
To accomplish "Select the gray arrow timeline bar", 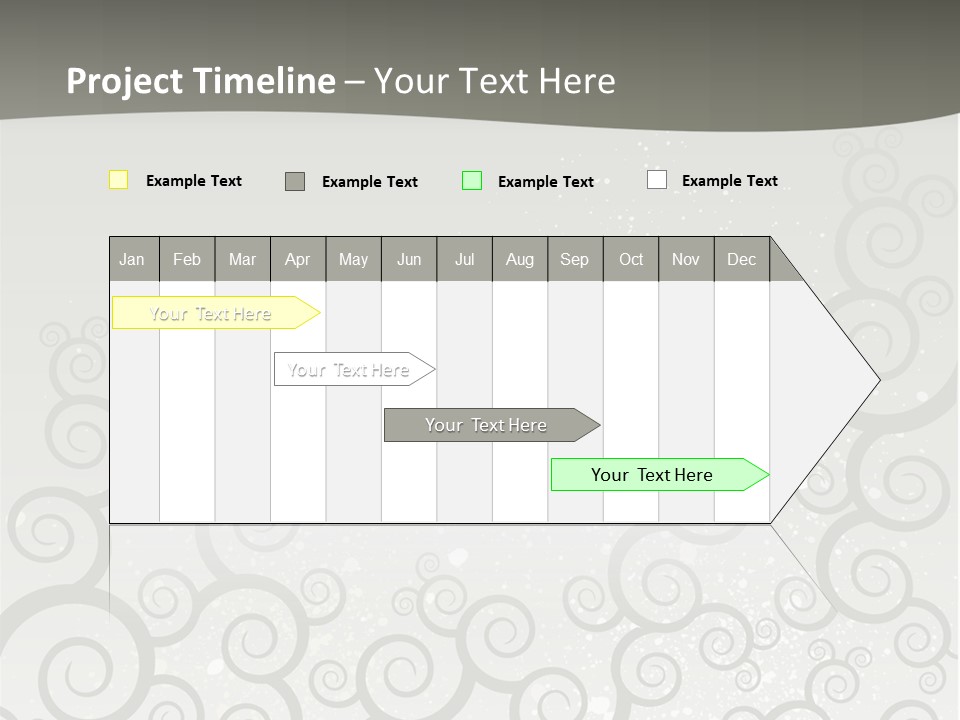I will pyautogui.click(x=486, y=425).
